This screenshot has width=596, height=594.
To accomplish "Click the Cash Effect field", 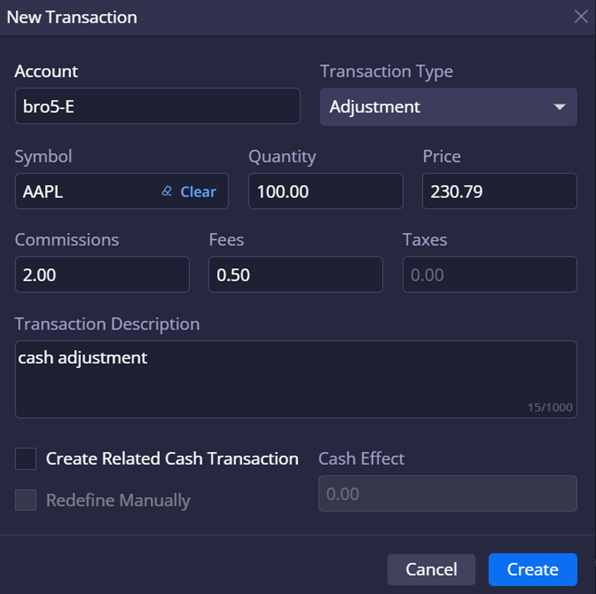I will 448,493.
